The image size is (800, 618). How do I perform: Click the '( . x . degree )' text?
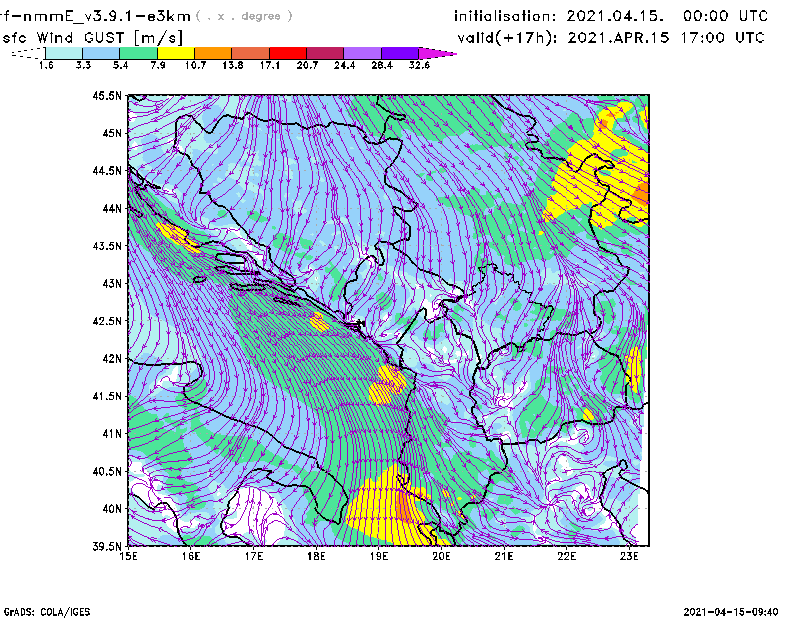pos(244,16)
